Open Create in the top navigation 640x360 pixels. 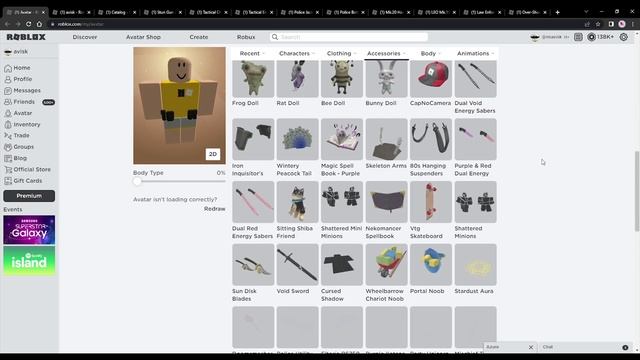pos(199,37)
